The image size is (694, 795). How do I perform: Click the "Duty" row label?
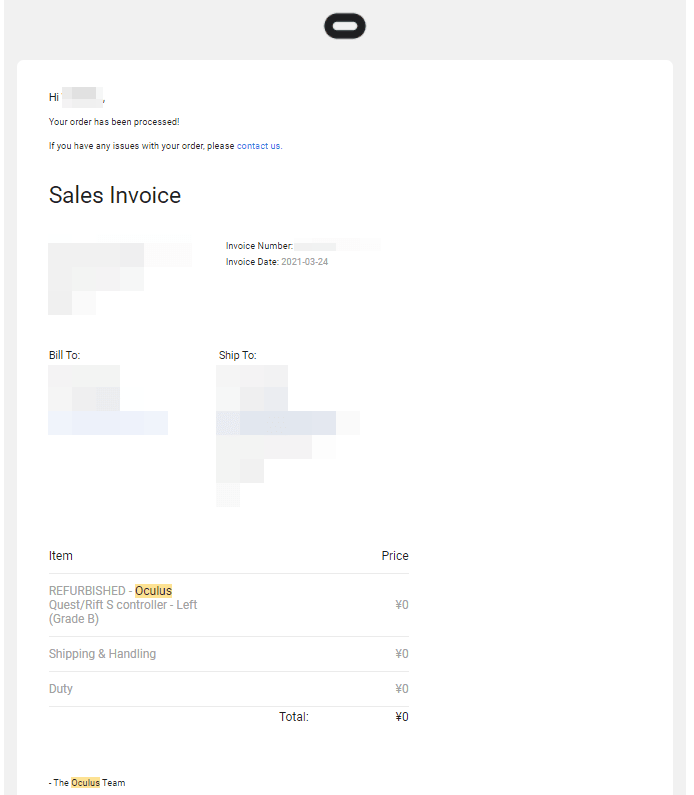coord(61,689)
